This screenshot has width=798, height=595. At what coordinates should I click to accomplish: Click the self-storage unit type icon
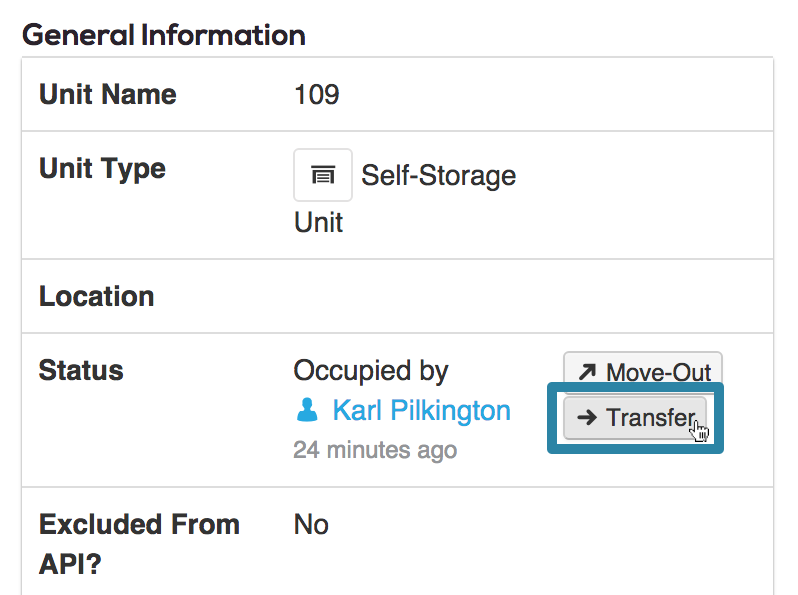(x=323, y=175)
